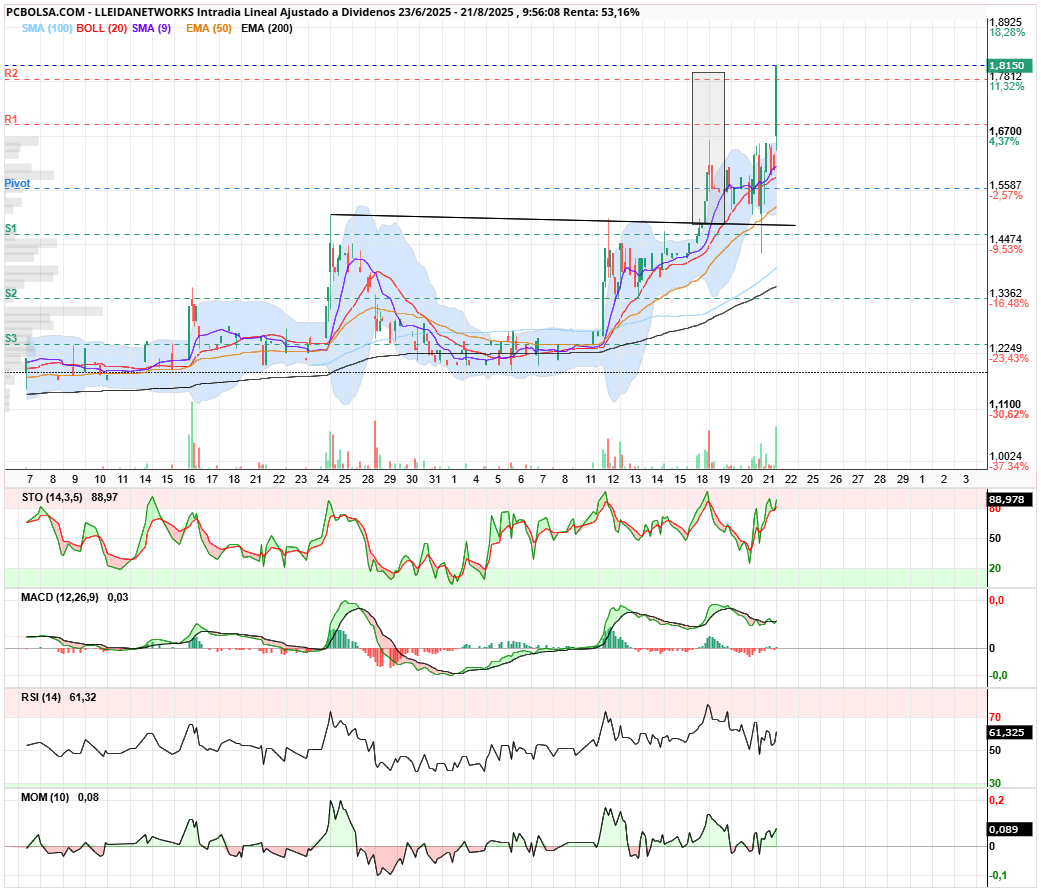Click the STO (14,3,5) indicator label
Viewport: 1041px width, 892px height.
52,498
